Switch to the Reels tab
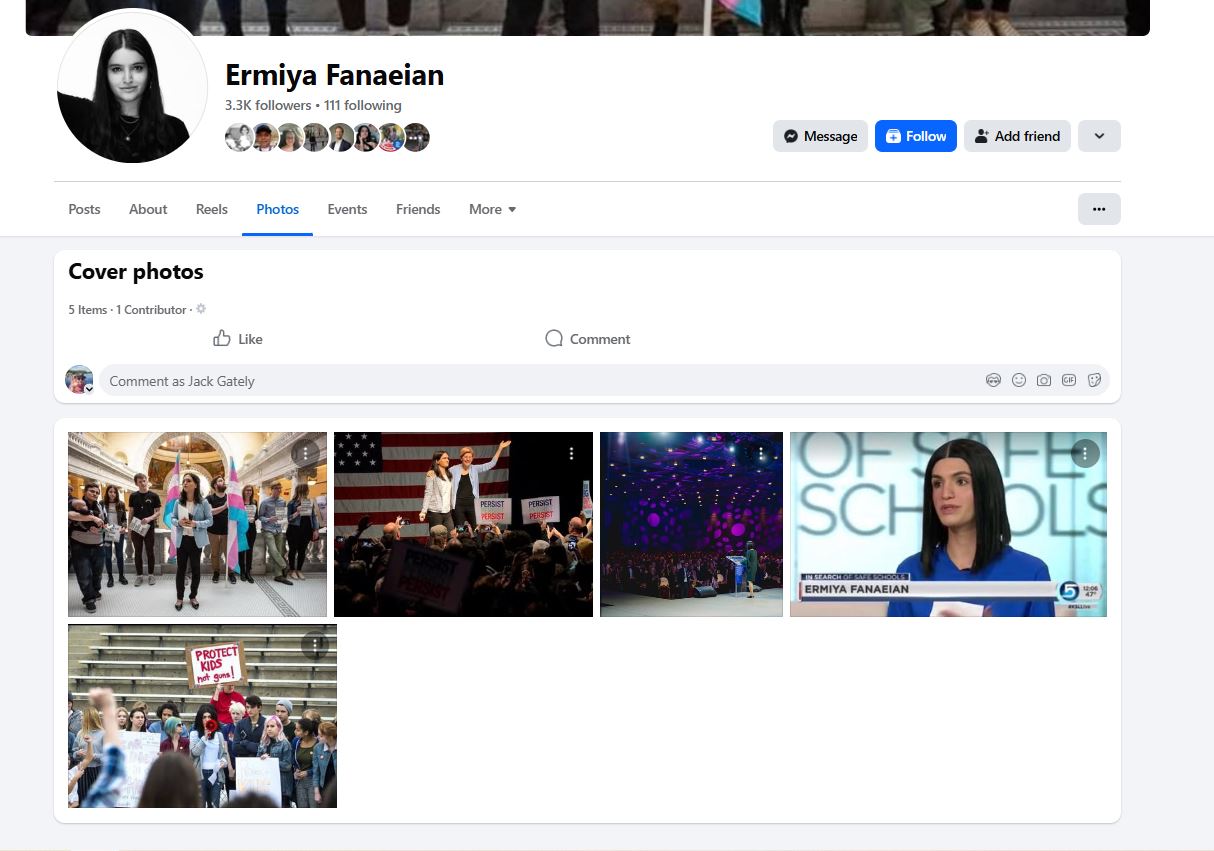1214x851 pixels. (212, 209)
